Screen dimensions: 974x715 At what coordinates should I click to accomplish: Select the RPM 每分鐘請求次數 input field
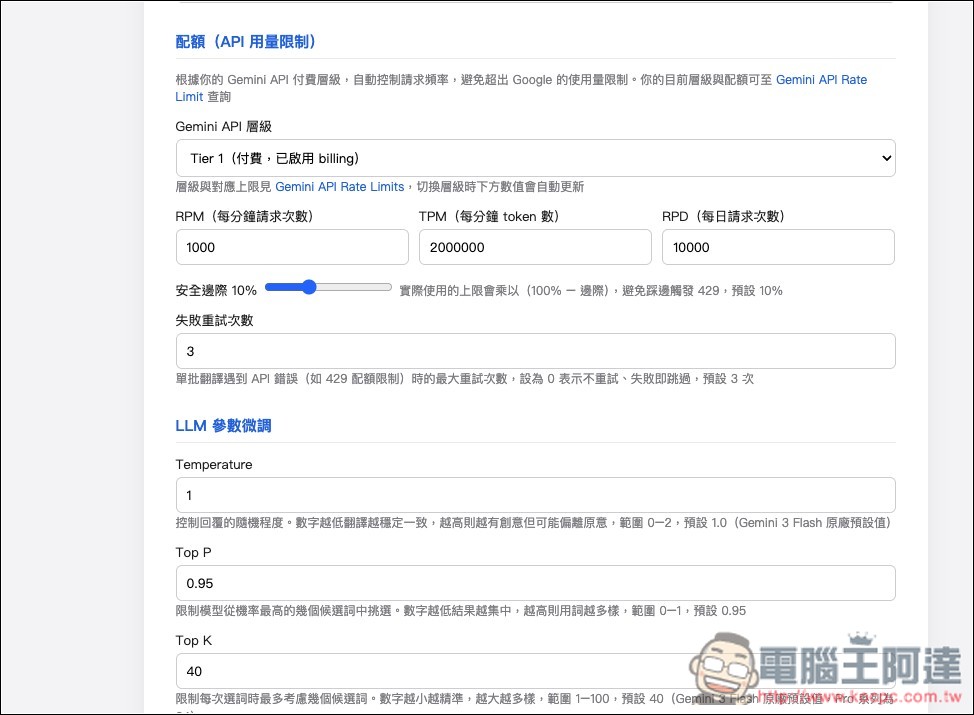pos(292,247)
